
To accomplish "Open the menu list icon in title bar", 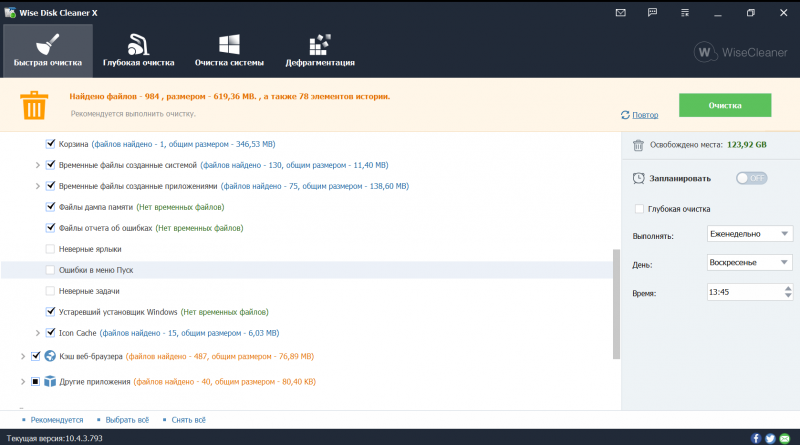I will tap(685, 13).
